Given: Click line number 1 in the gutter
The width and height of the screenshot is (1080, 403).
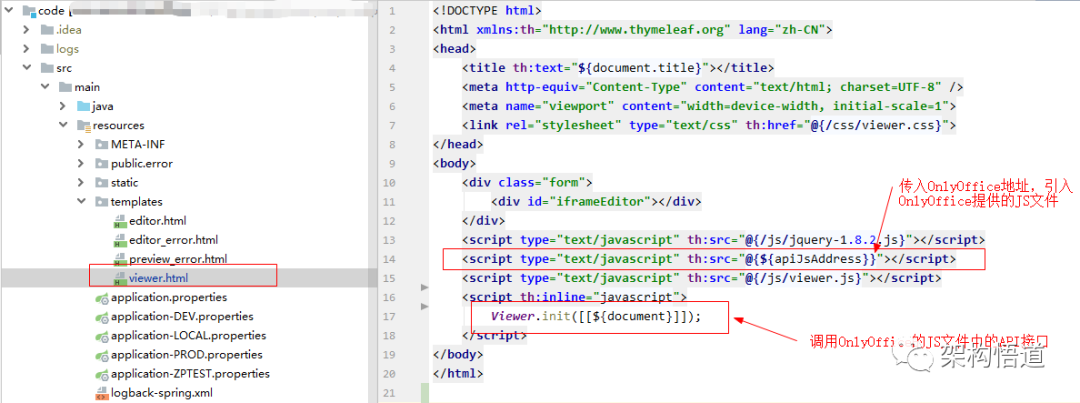Looking at the screenshot, I should tap(392, 11).
